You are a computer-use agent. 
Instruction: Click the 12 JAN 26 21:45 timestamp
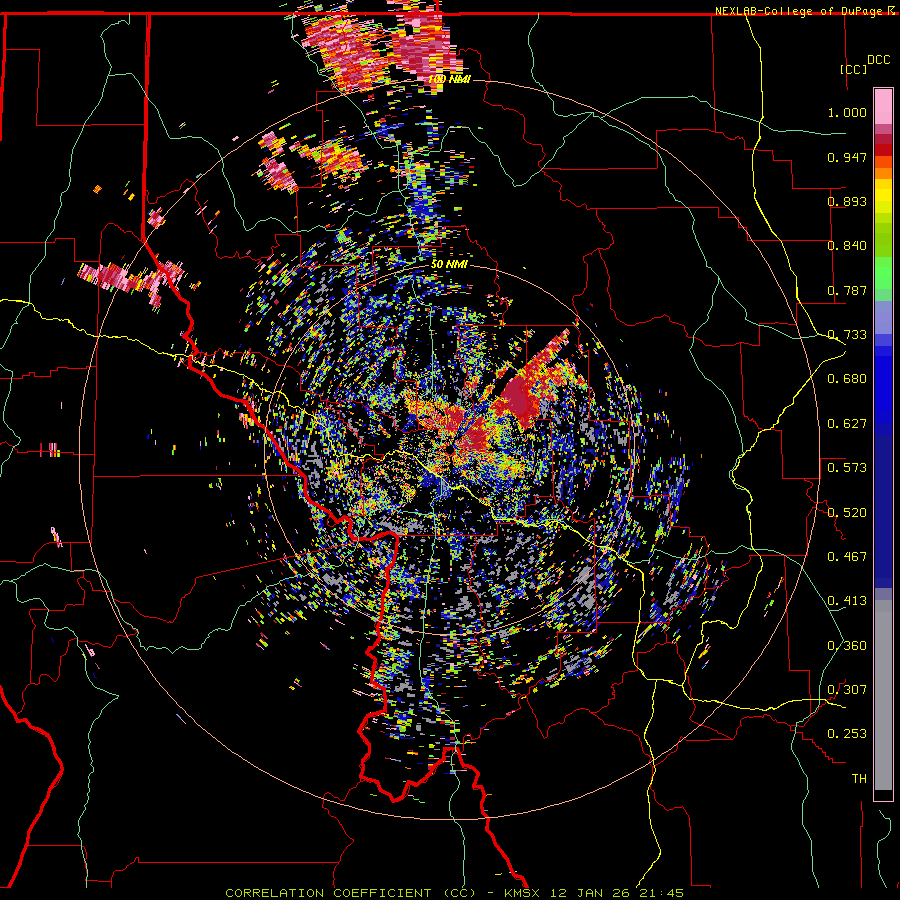click(x=617, y=893)
